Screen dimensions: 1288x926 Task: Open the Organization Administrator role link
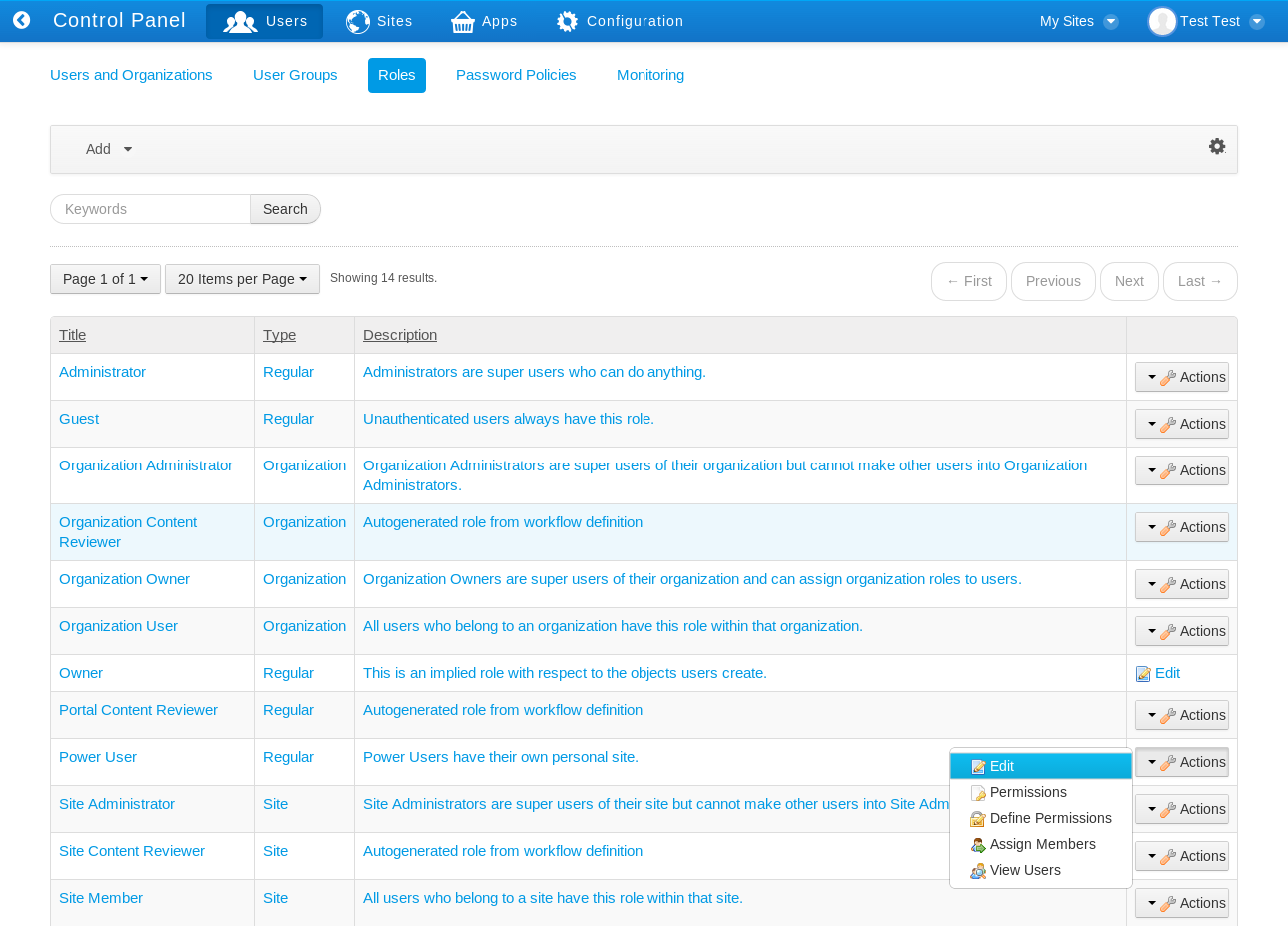tap(146, 465)
